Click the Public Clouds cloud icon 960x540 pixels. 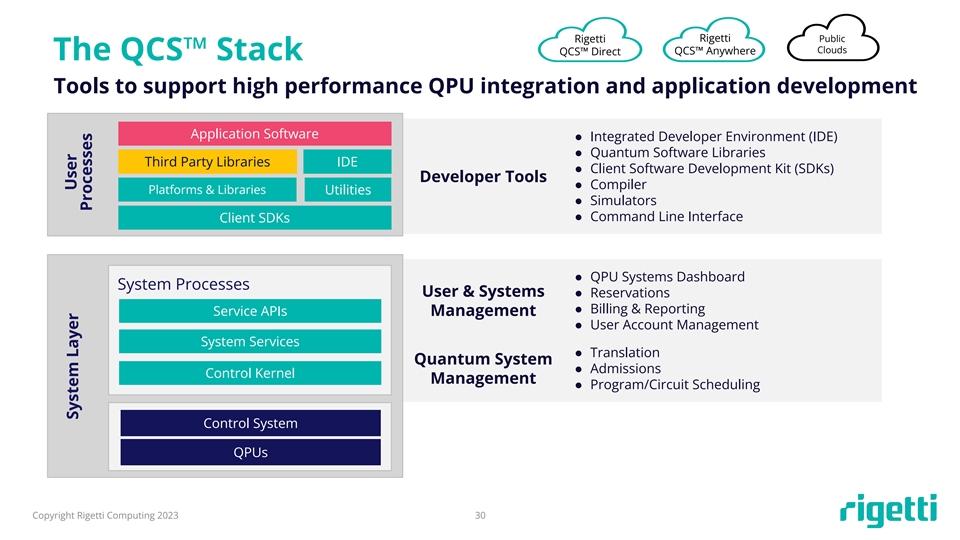click(833, 39)
